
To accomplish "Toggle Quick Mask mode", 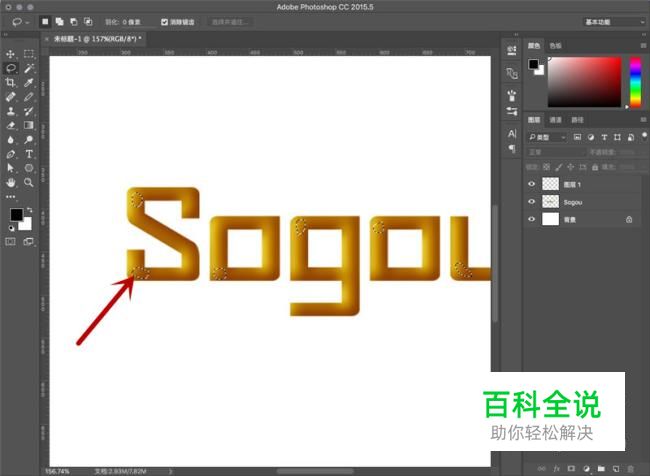I will (x=10, y=241).
